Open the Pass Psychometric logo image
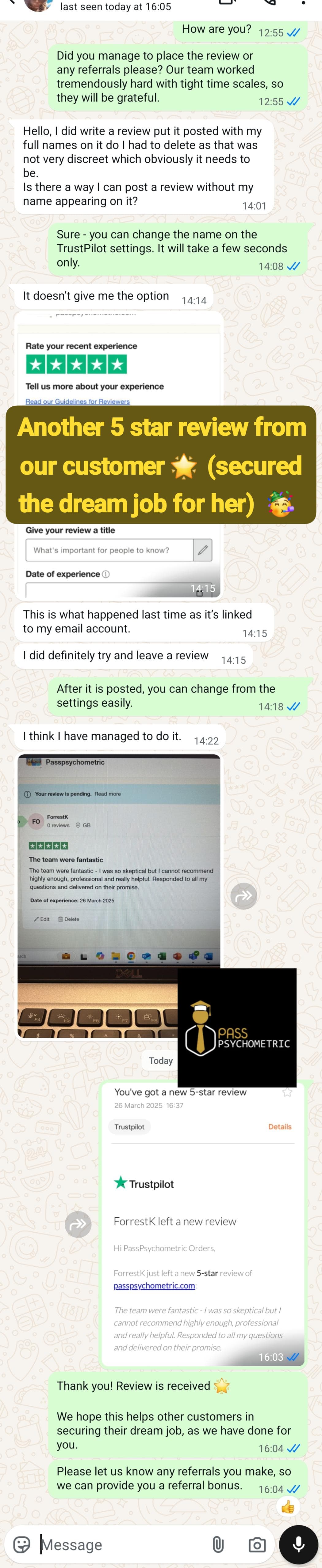 click(237, 1028)
